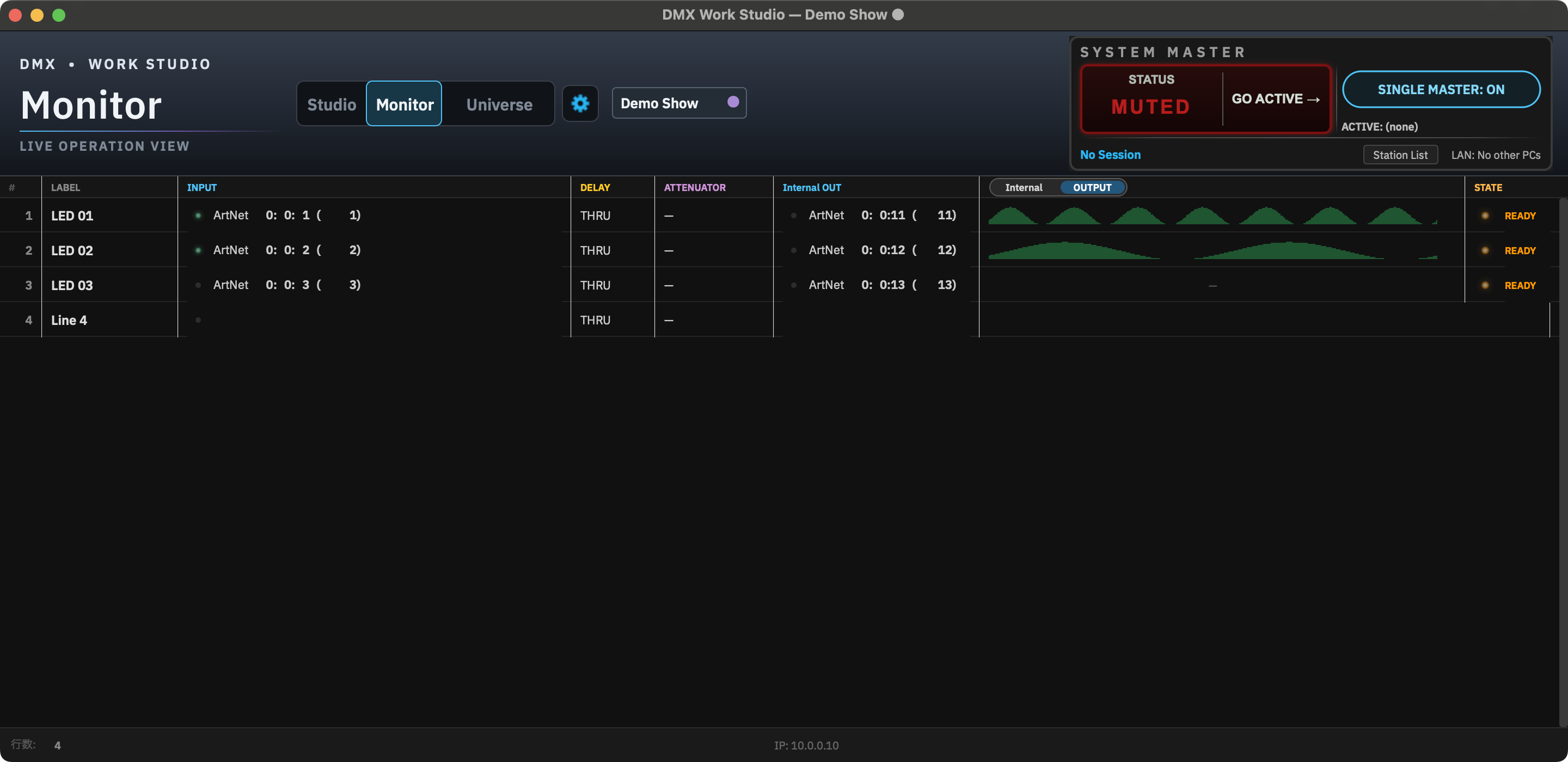Click LED 02 READY state orange dot

click(x=1485, y=250)
